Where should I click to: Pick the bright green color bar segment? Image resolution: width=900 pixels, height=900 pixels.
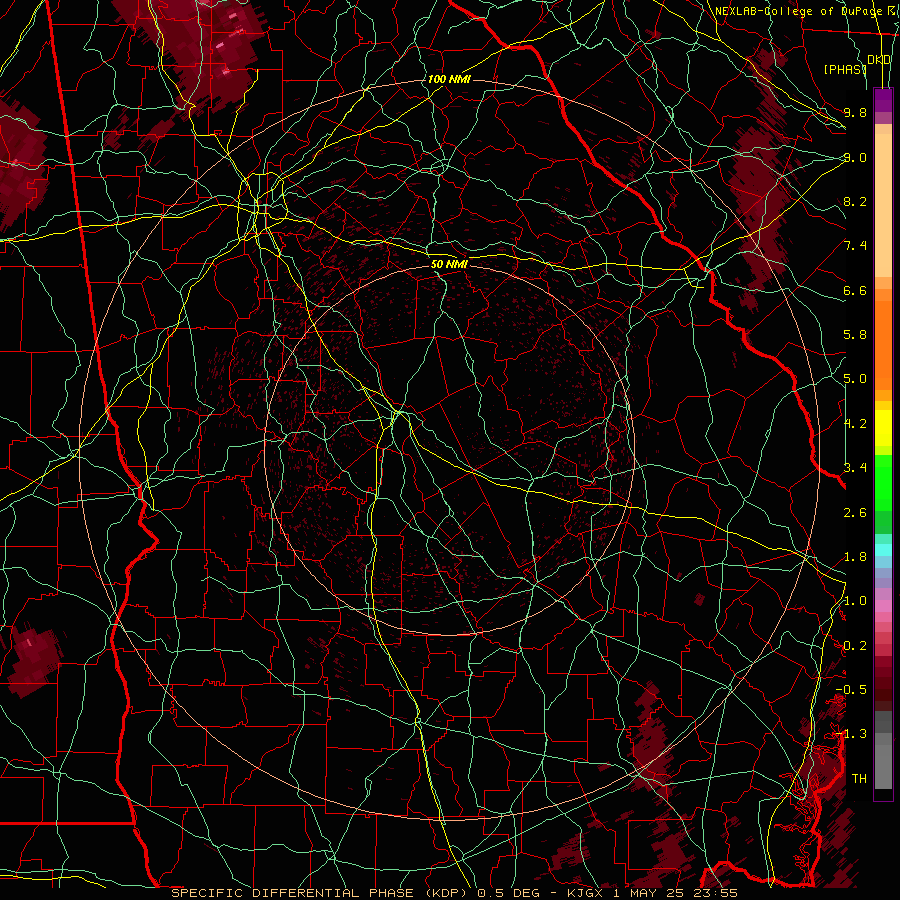(883, 482)
